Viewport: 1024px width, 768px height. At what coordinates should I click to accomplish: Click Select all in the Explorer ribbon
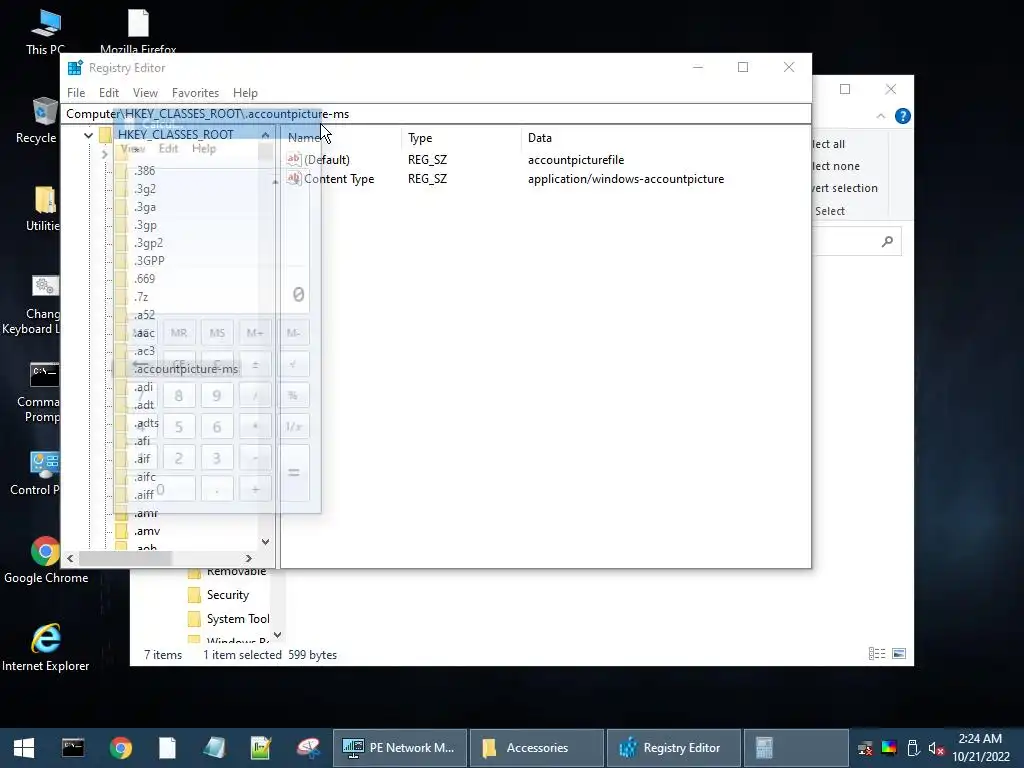coord(828,144)
